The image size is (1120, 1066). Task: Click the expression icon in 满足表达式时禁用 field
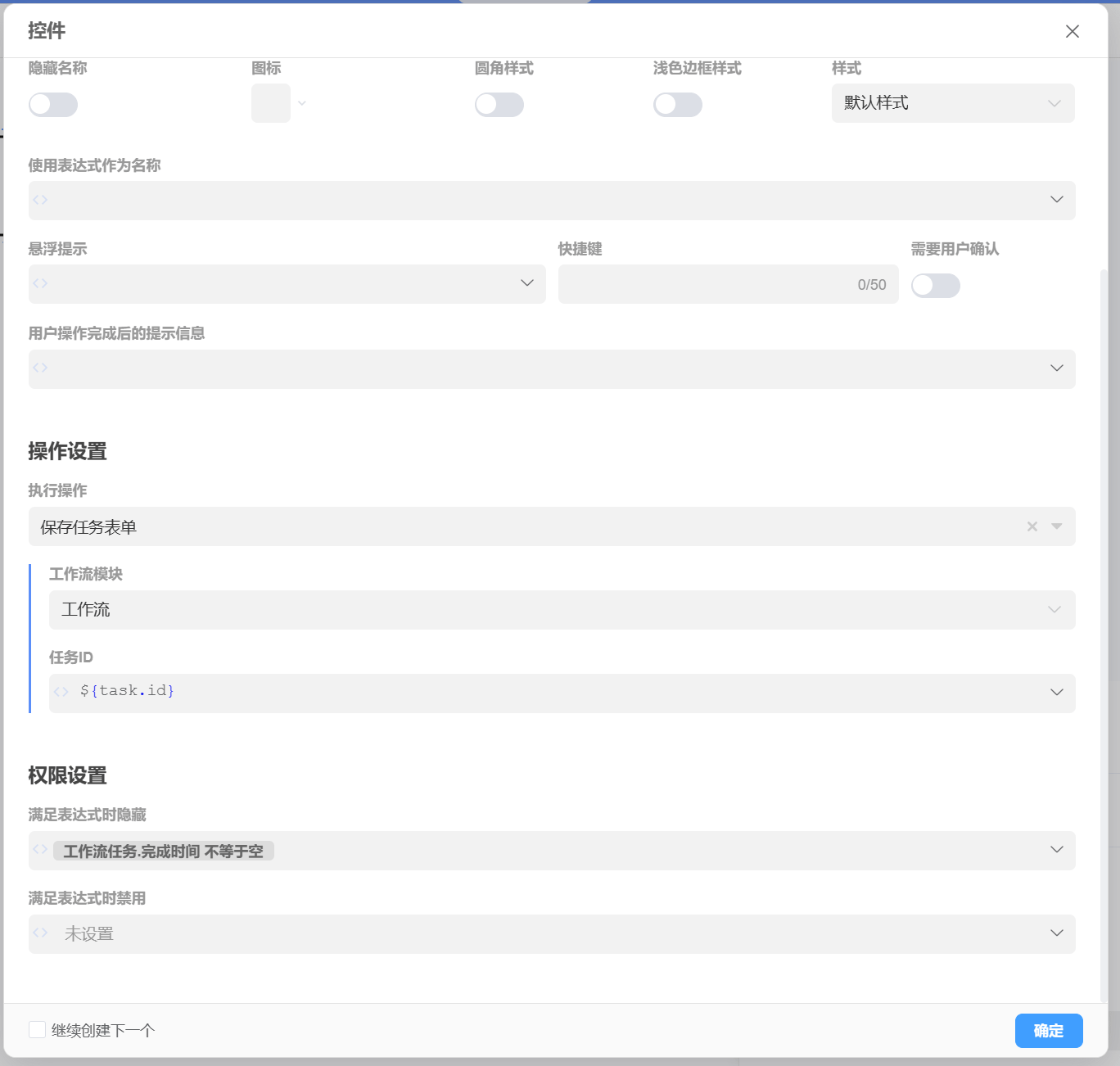[x=40, y=933]
